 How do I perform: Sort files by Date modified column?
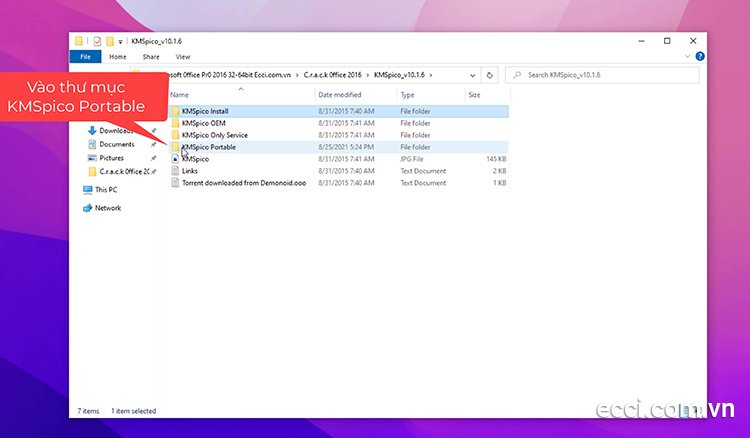(340, 95)
